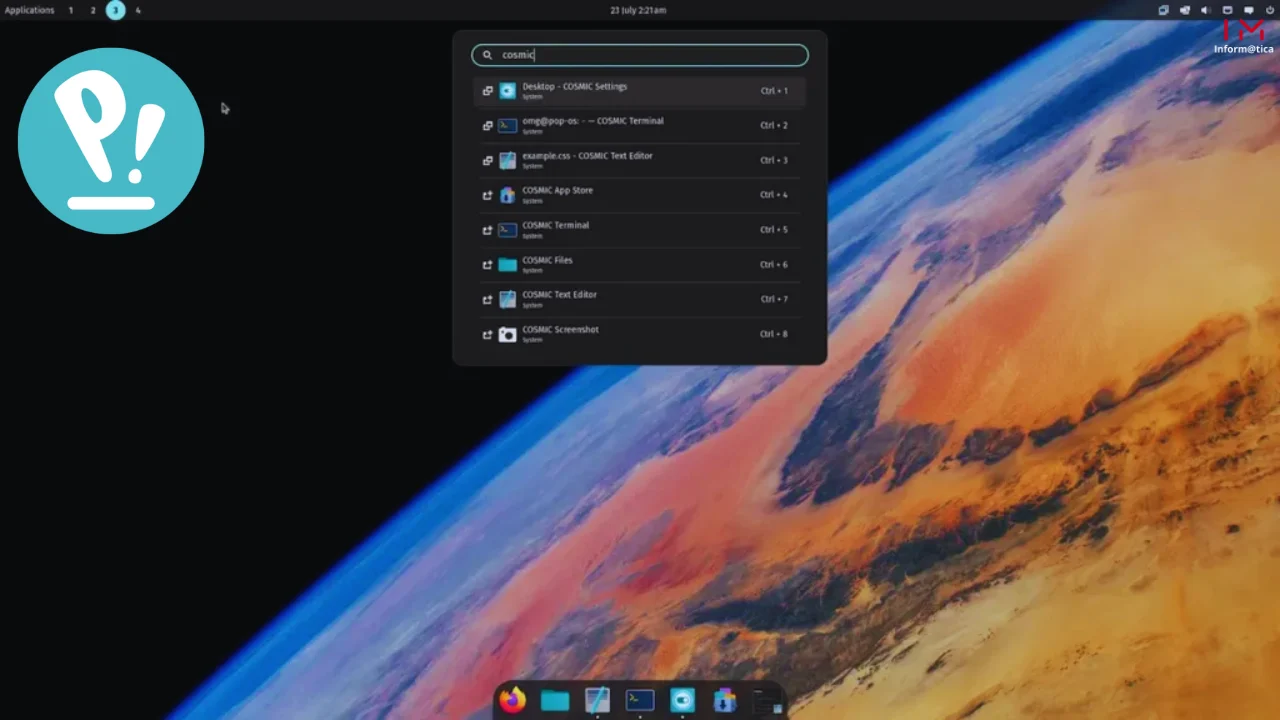Switch to workspace 1
This screenshot has height=720, width=1280.
pyautogui.click(x=71, y=10)
